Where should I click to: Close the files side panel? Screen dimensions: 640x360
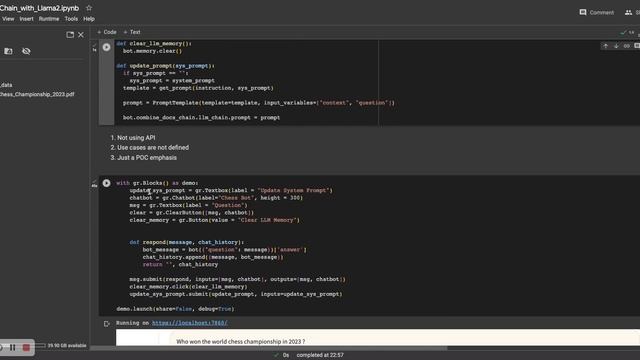[x=81, y=35]
